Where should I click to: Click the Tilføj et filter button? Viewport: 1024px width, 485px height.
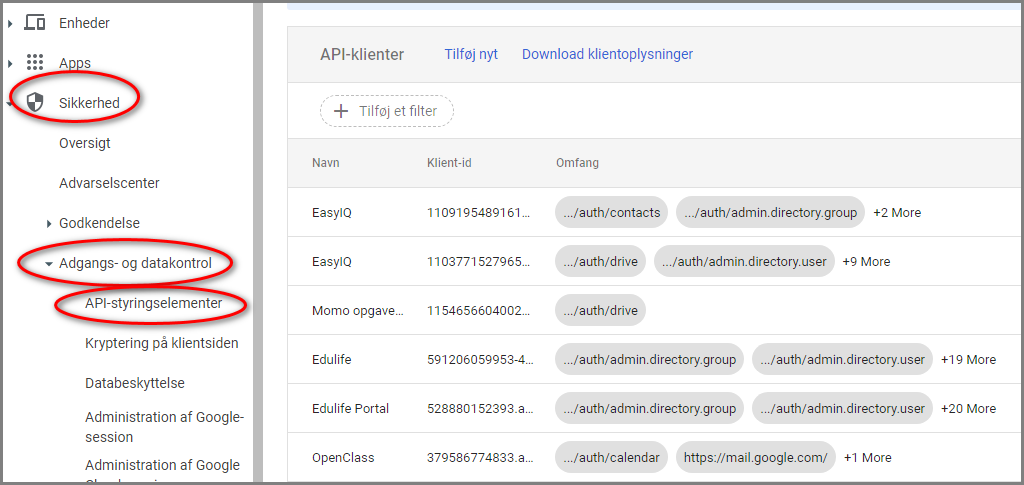click(x=387, y=112)
